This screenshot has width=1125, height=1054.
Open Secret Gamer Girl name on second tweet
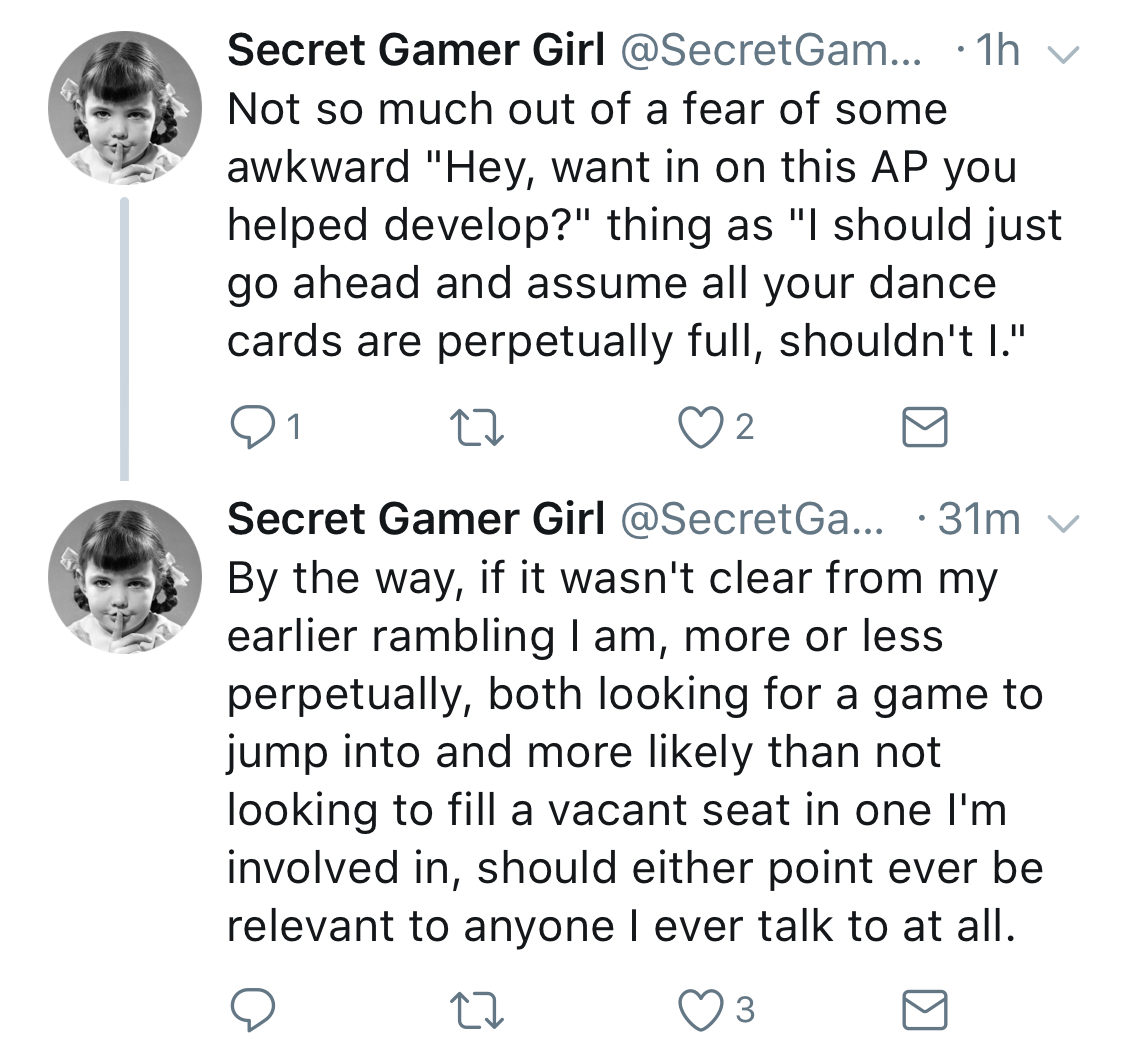point(416,519)
